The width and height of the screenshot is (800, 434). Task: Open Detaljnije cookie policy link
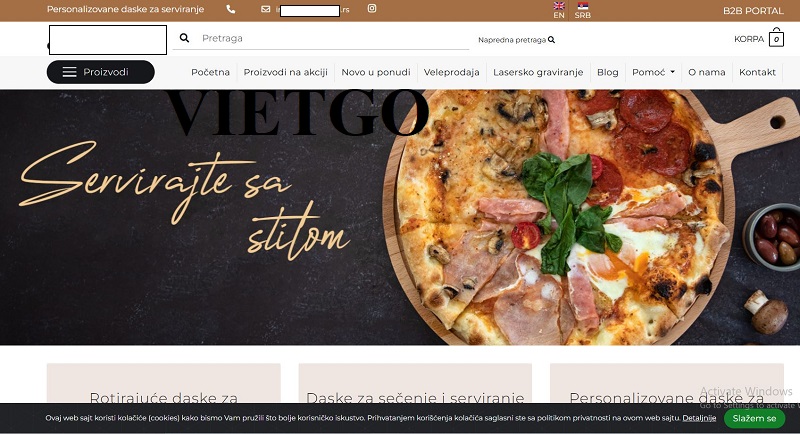coord(699,418)
